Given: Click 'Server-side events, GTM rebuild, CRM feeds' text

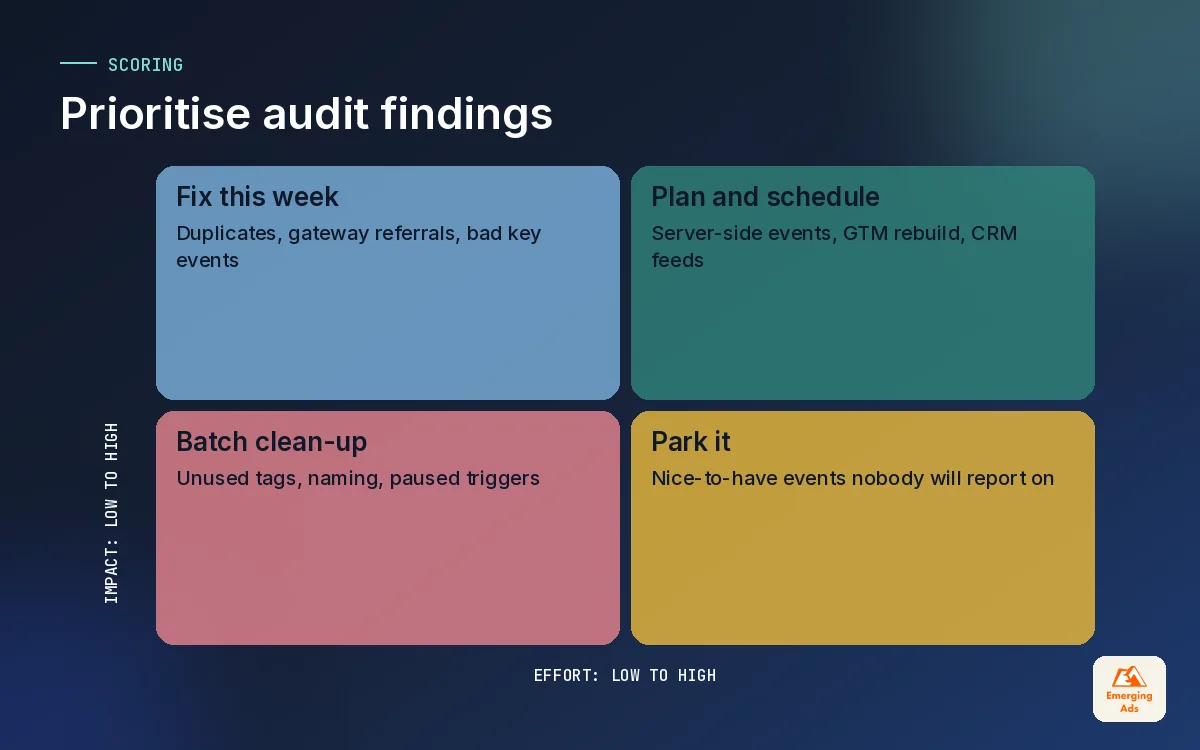Looking at the screenshot, I should pos(834,246).
